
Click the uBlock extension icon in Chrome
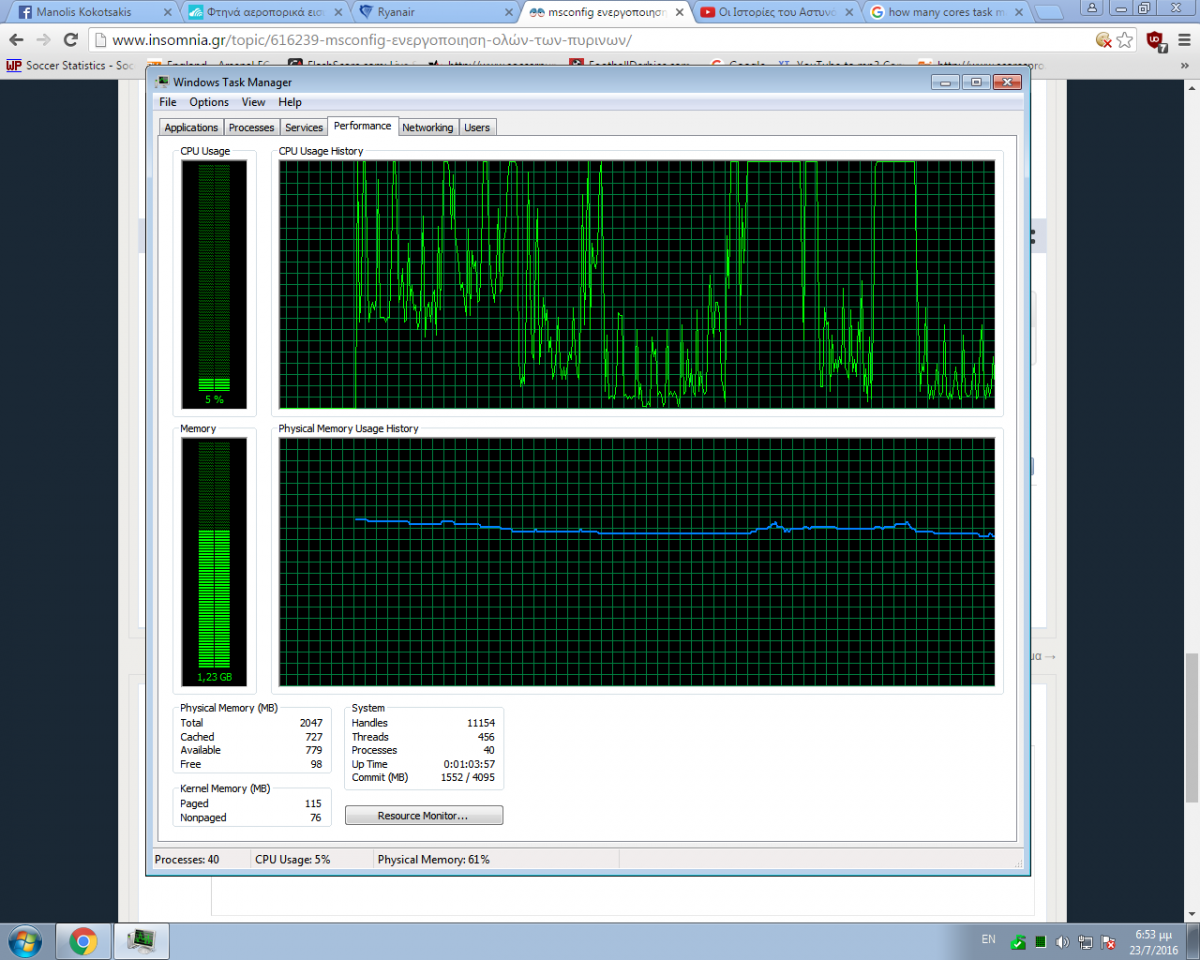click(x=1155, y=40)
